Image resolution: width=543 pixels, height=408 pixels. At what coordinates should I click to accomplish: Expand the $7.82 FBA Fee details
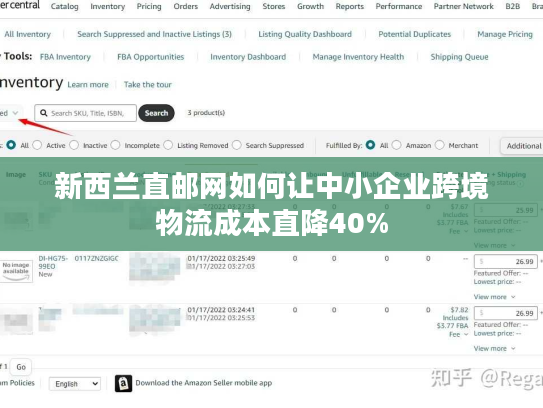[x=458, y=334]
